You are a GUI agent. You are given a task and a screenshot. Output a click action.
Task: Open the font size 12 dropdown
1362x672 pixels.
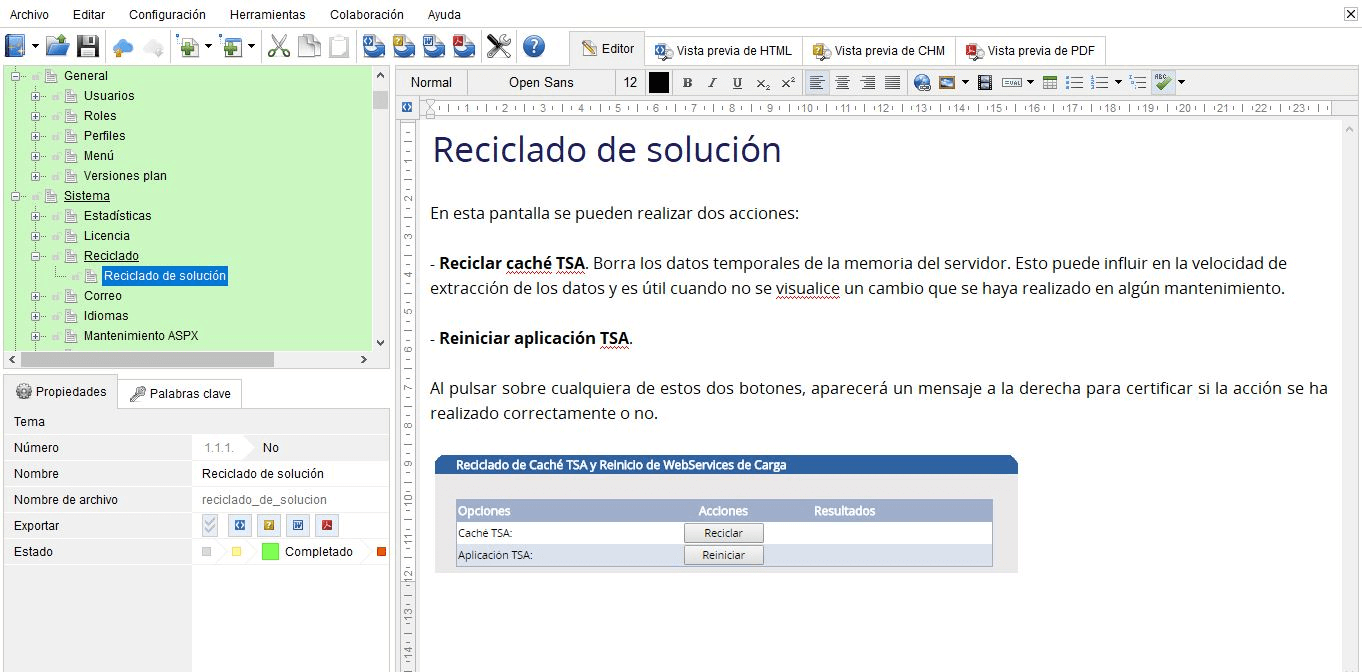tap(630, 83)
